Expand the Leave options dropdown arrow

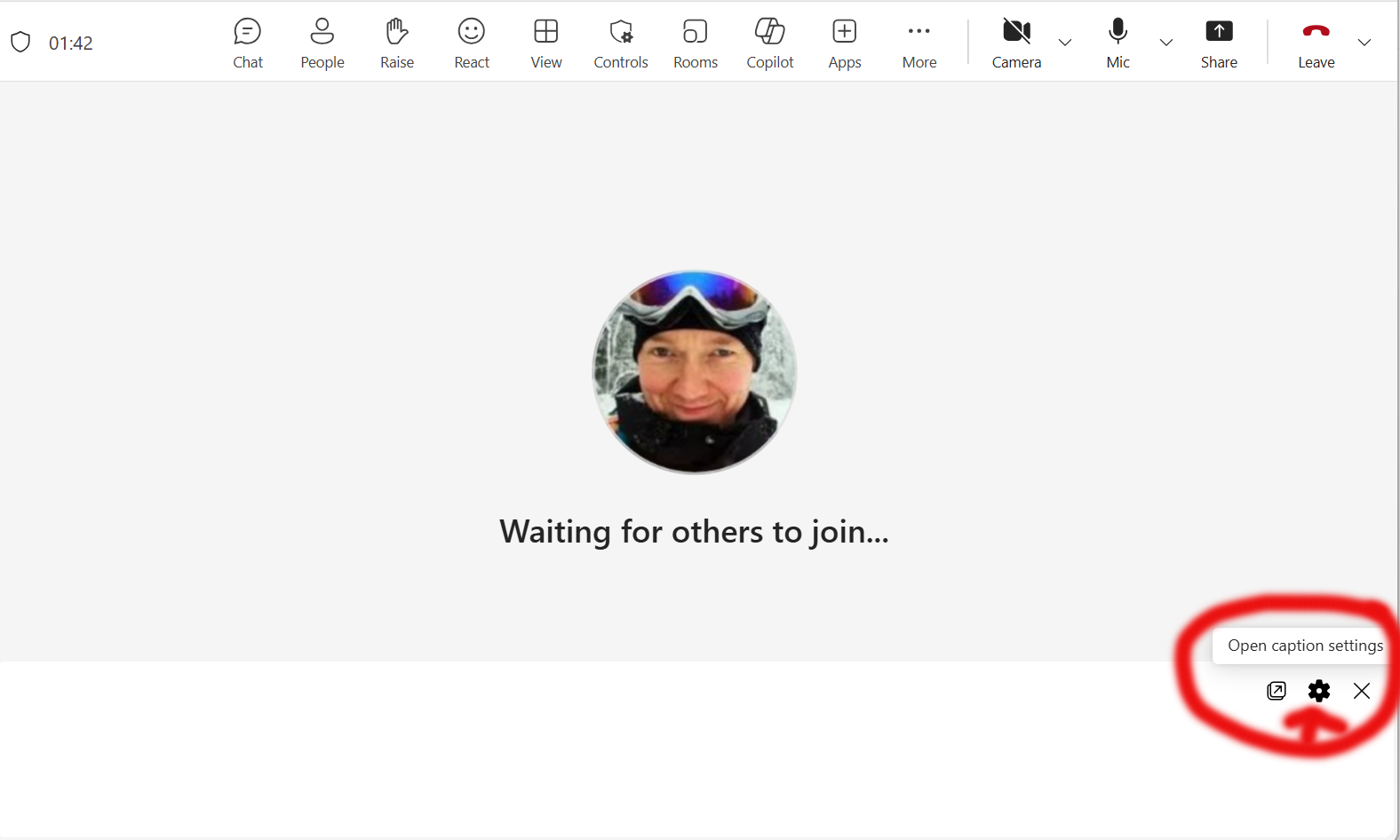[x=1364, y=43]
